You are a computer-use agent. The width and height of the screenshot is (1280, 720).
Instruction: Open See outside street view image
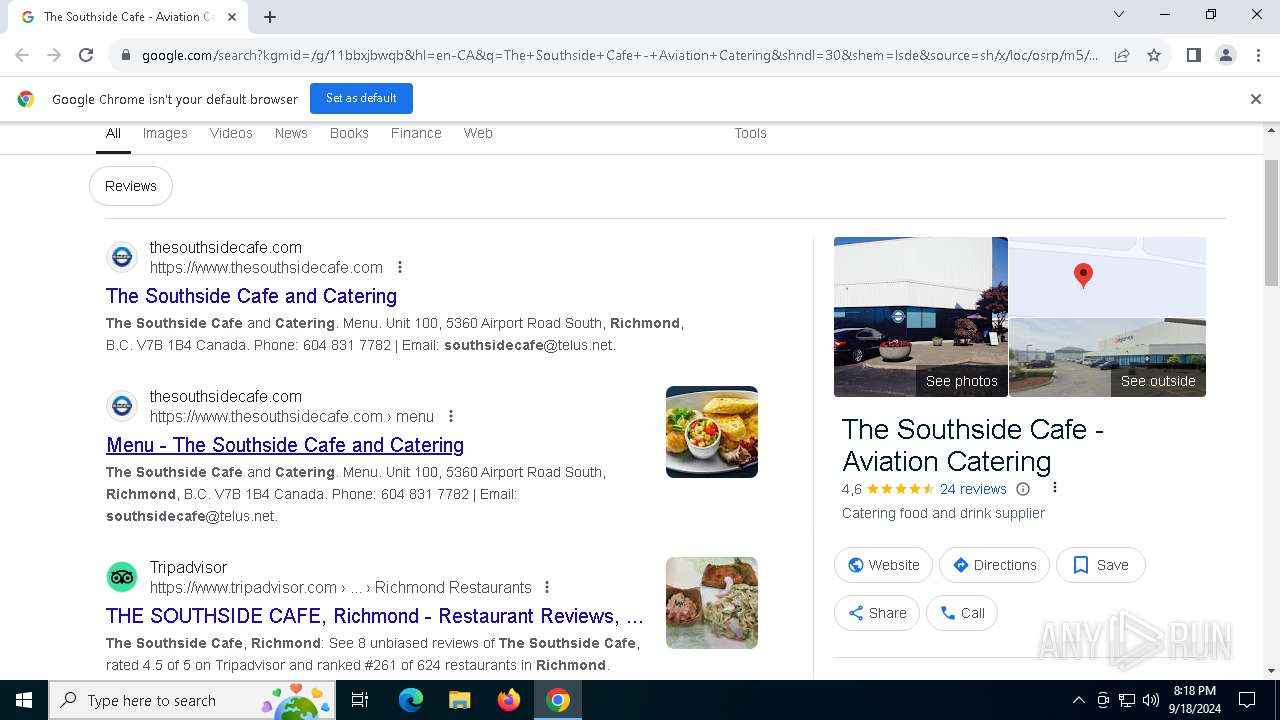1107,357
